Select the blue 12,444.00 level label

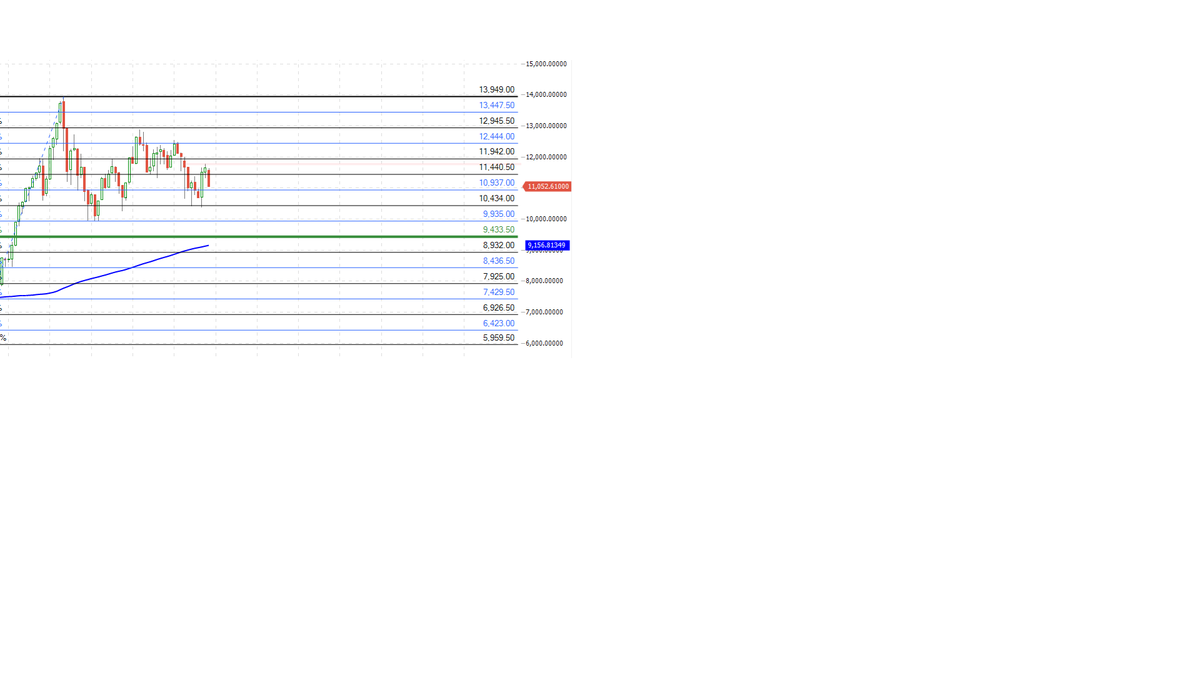click(497, 136)
